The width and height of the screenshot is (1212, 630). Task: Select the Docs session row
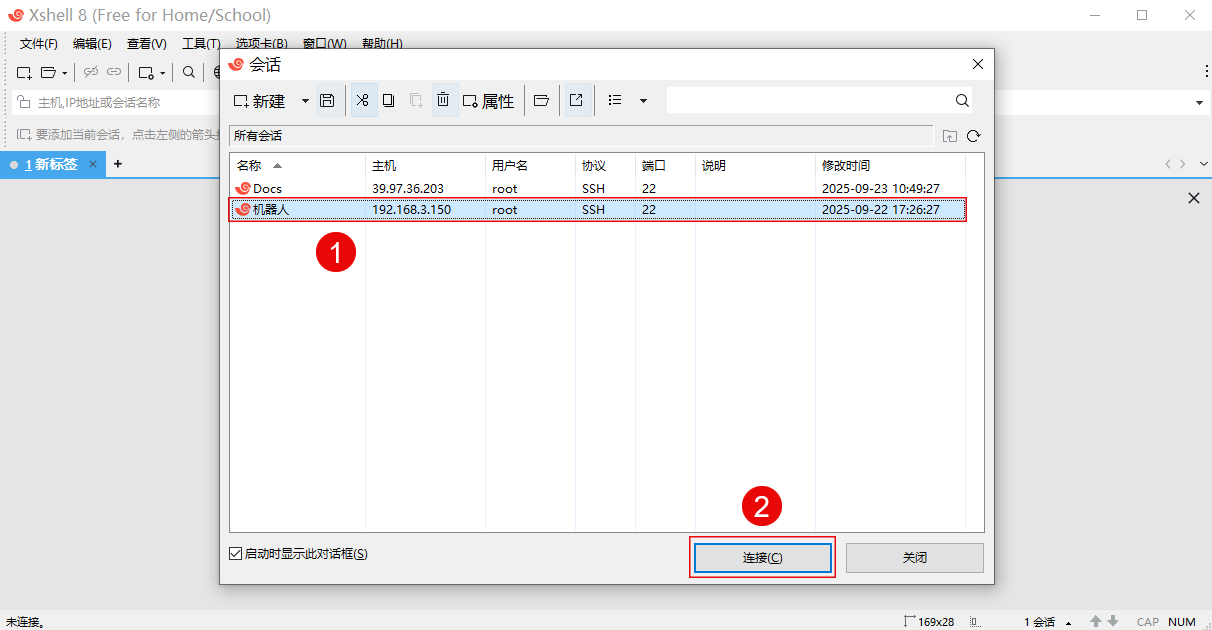(x=300, y=188)
